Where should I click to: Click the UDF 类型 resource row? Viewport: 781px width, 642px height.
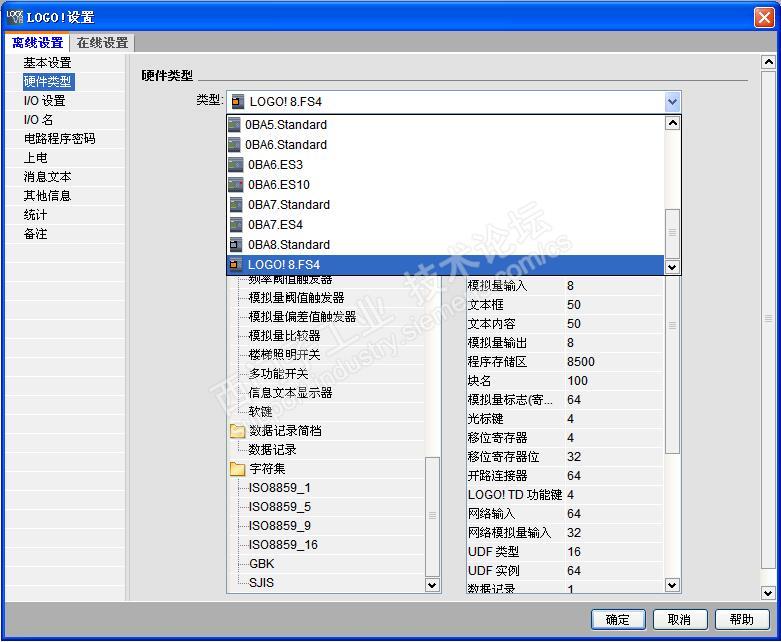[x=565, y=552]
